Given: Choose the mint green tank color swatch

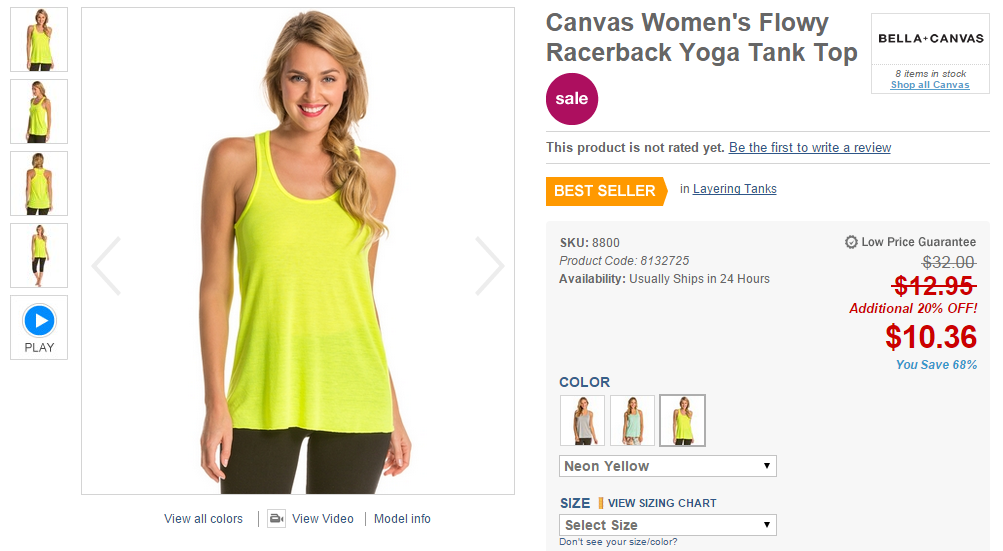Looking at the screenshot, I should tap(633, 420).
